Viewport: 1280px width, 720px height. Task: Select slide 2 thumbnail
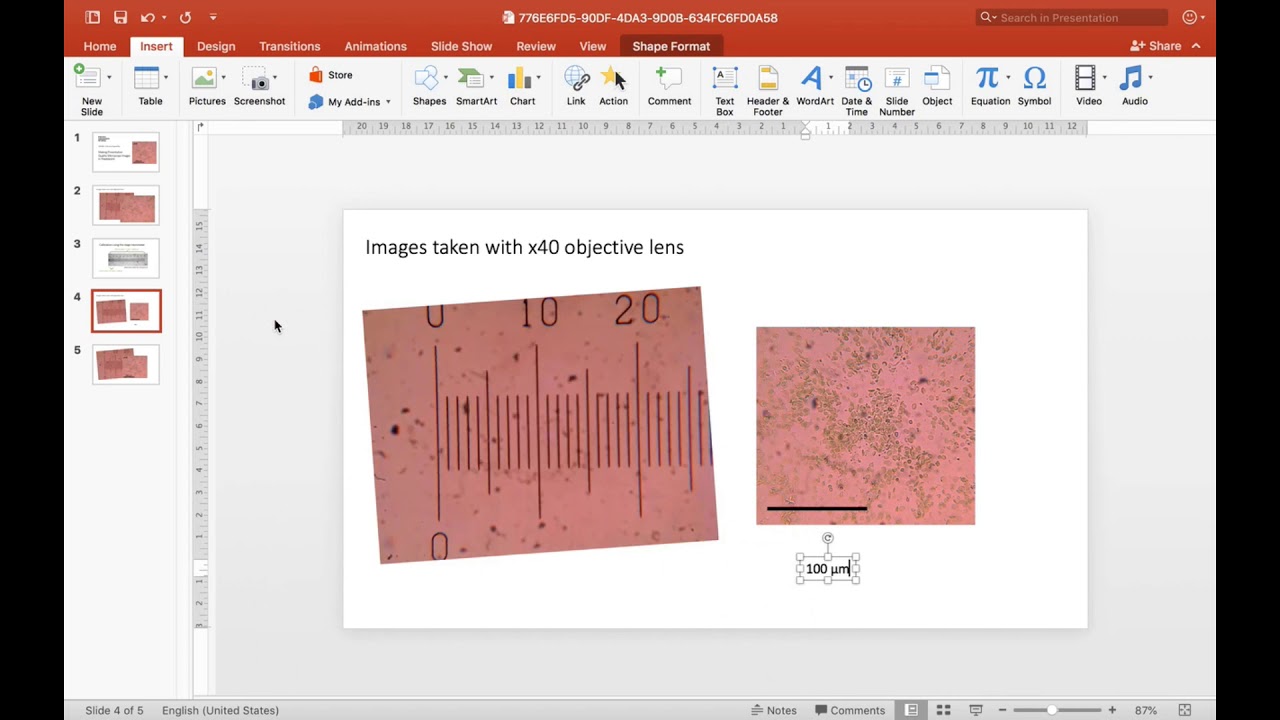coord(126,205)
